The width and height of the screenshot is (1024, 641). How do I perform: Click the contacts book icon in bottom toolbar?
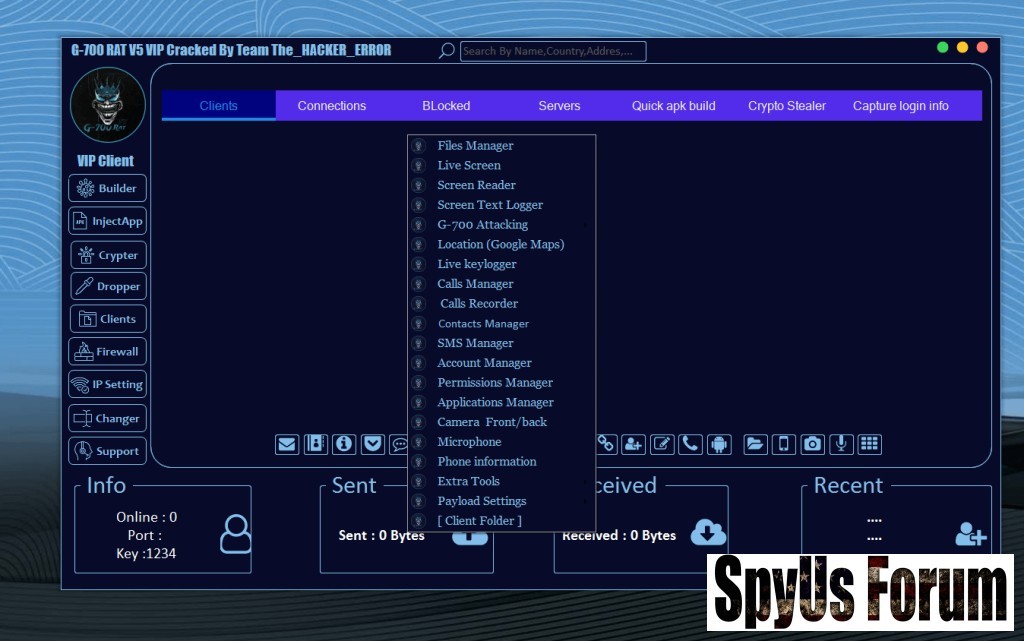316,444
